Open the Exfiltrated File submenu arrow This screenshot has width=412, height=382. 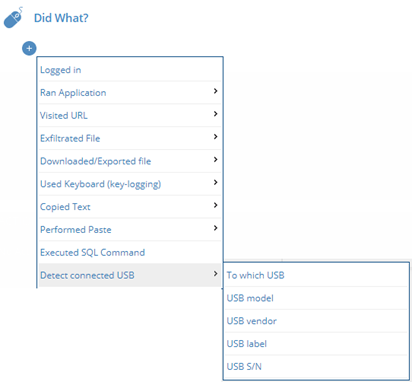(215, 137)
